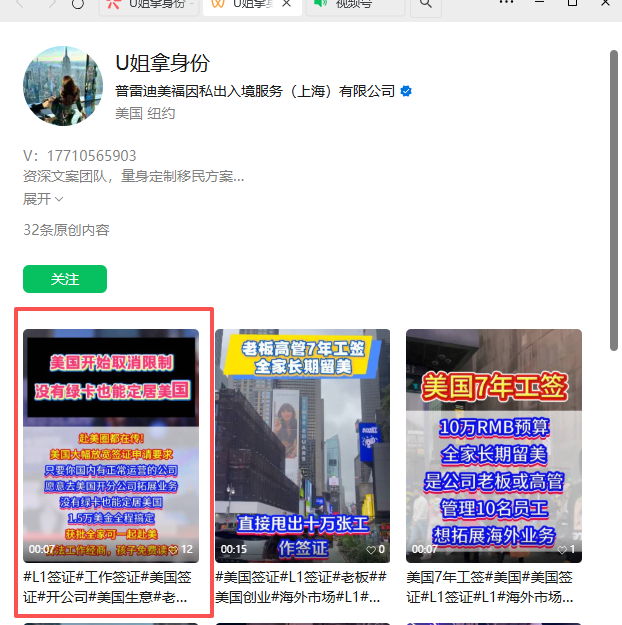Image resolution: width=622 pixels, height=625 pixels.
Task: Click caption #L1签证#工作签证#美国签证
Action: coord(108,587)
